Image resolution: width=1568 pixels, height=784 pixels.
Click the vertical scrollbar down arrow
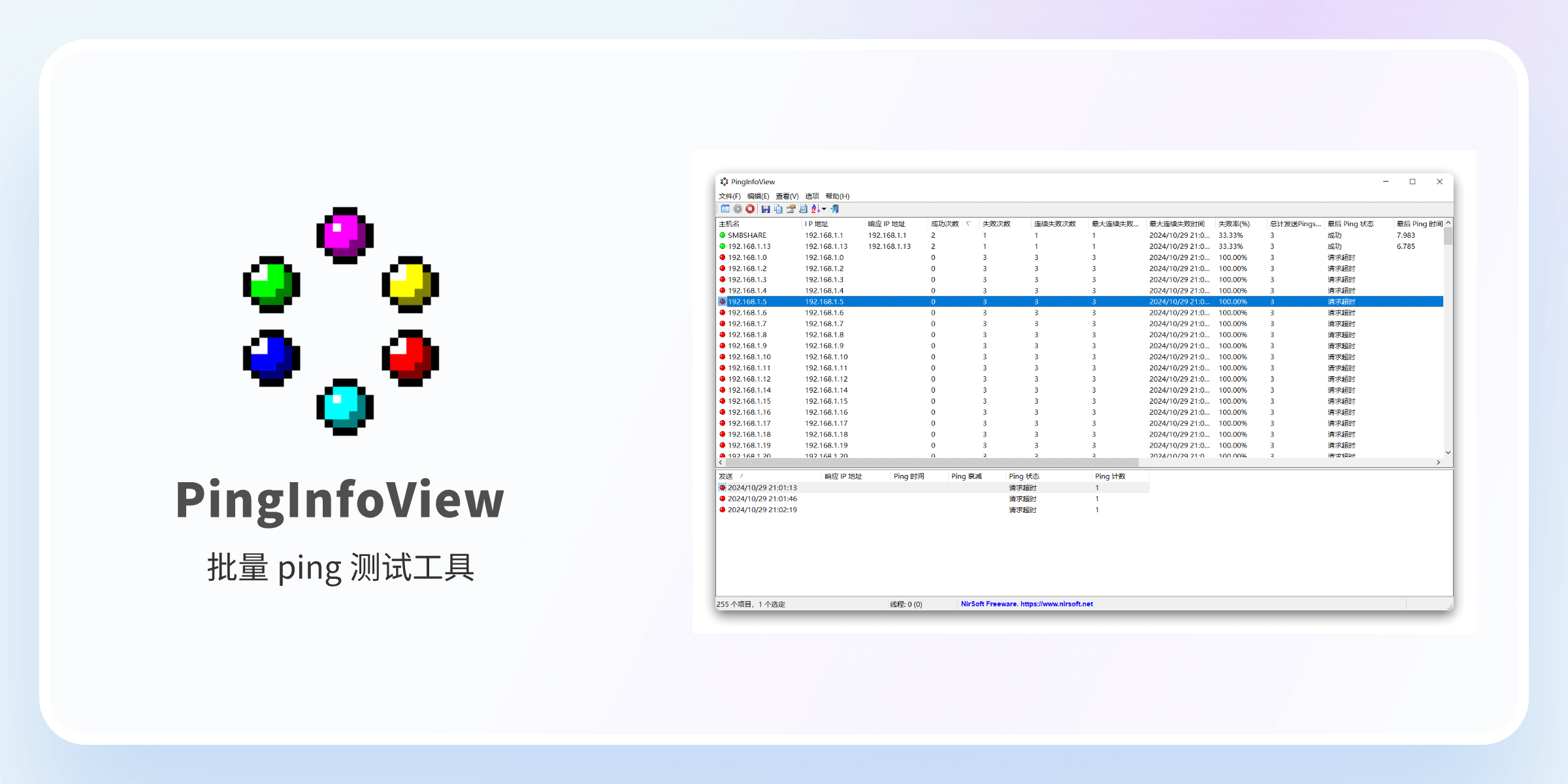point(1448,452)
